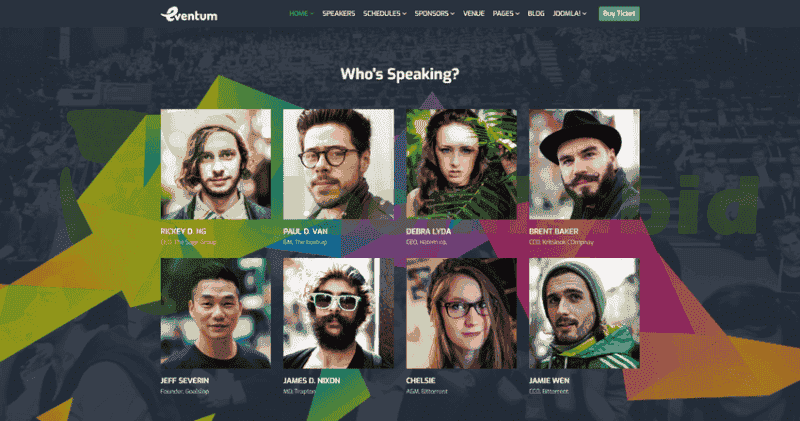Screen dimensions: 800x421
Task: Select Brent Baker's portrait with hat
Action: pos(584,164)
